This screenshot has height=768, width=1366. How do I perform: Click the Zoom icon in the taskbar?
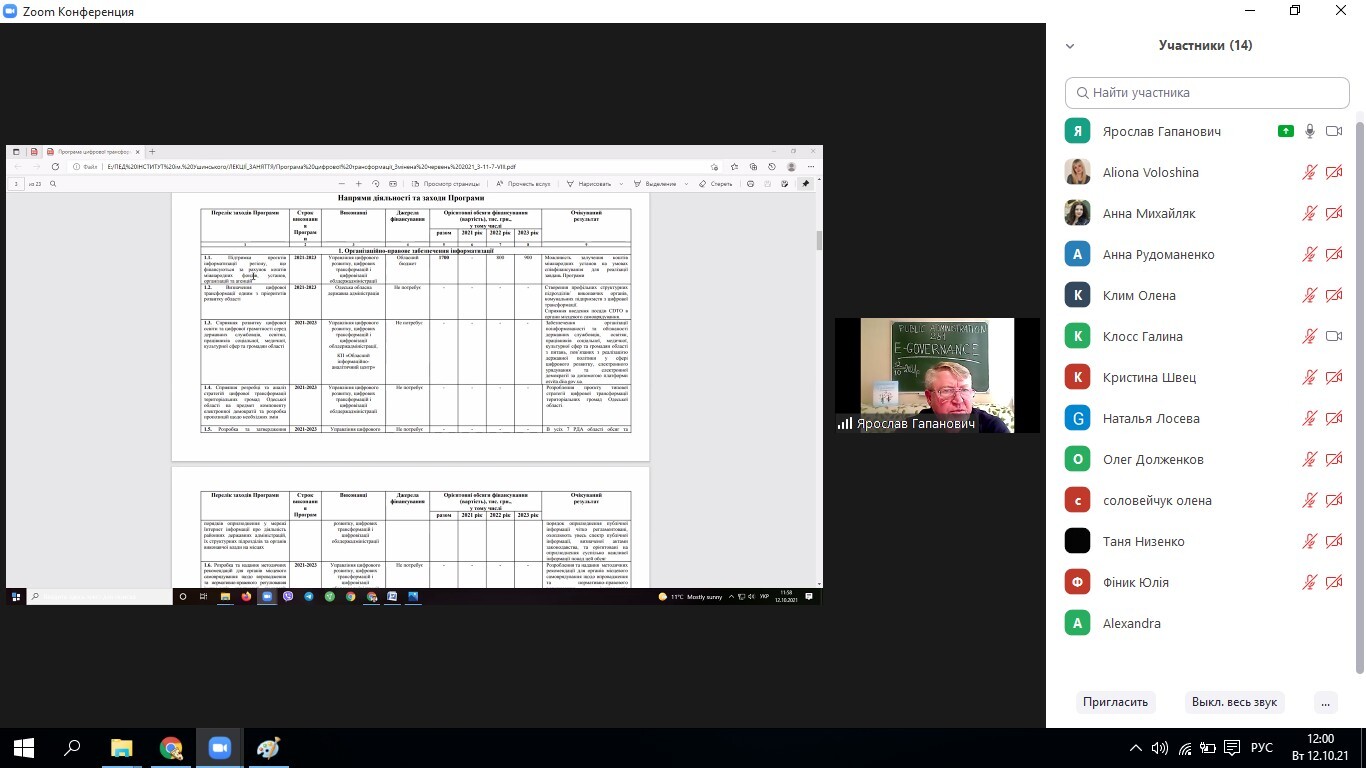pyautogui.click(x=219, y=748)
